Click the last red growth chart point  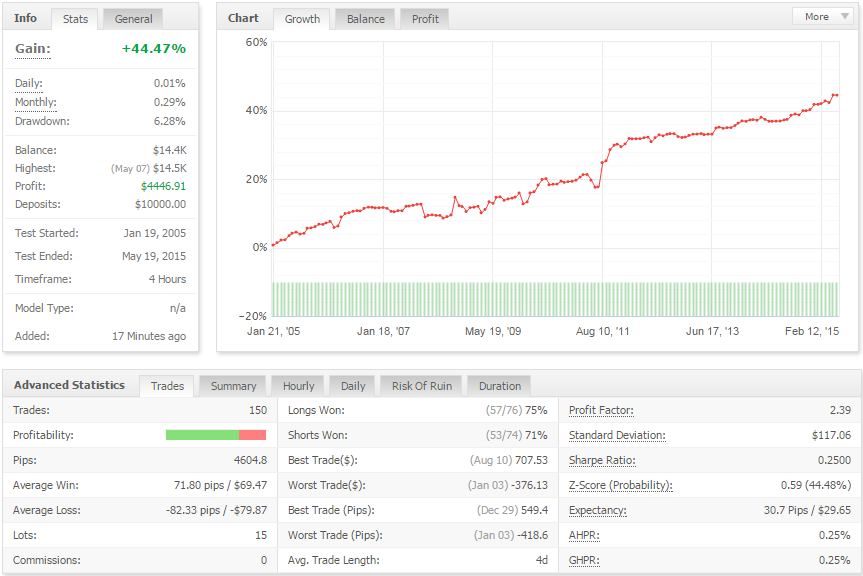tap(837, 95)
